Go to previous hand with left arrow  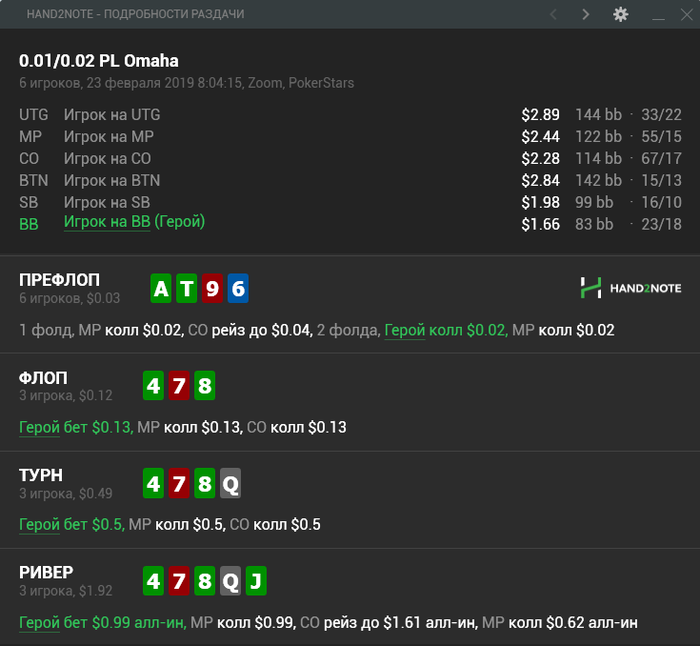tap(553, 14)
